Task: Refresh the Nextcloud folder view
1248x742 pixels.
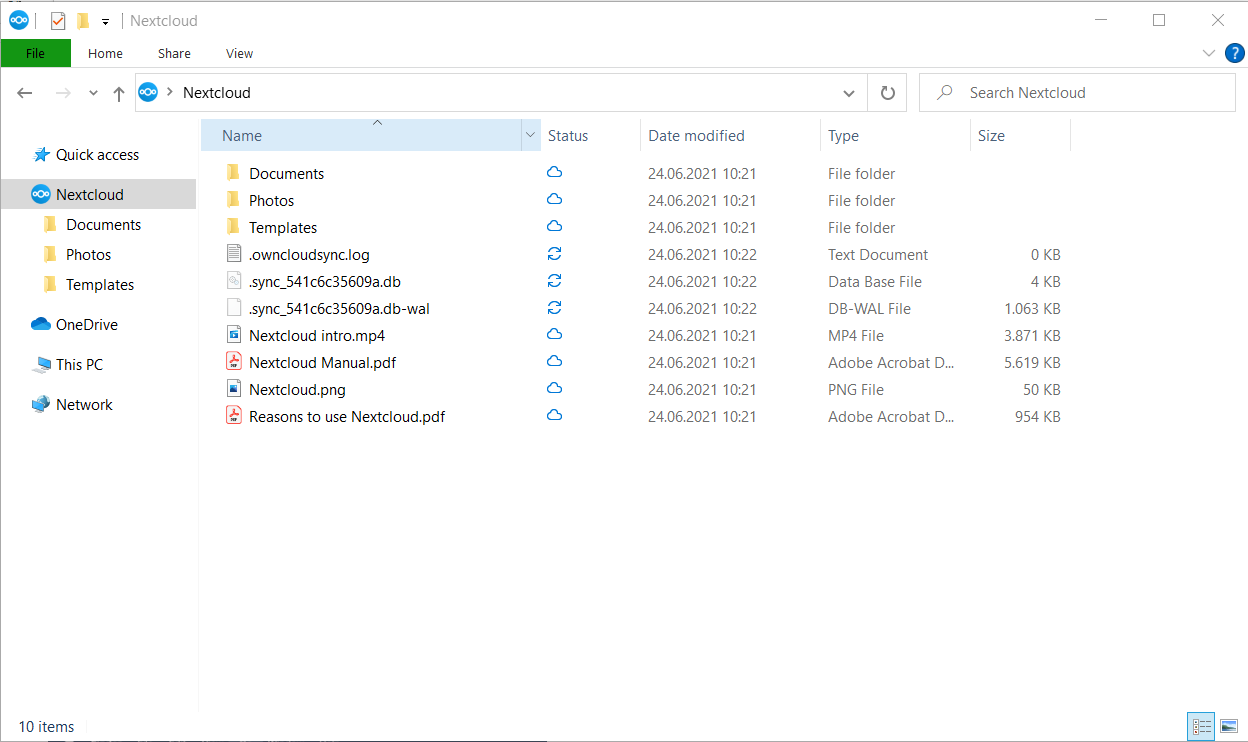Action: pyautogui.click(x=887, y=93)
